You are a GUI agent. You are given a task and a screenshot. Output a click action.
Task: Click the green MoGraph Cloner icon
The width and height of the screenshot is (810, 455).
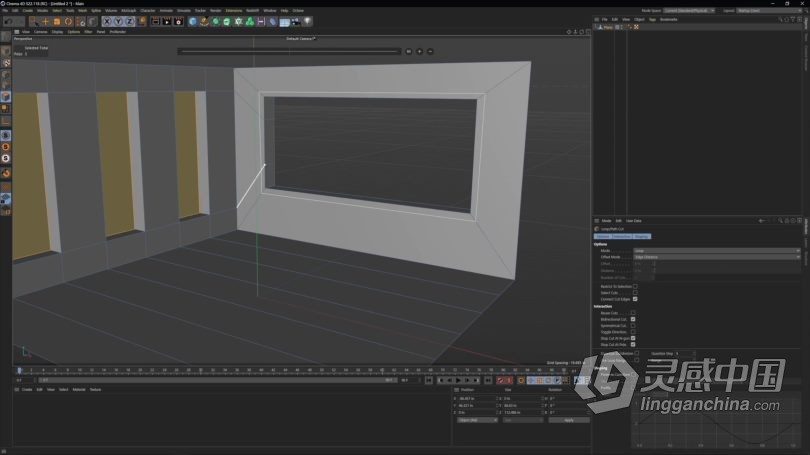pos(238,22)
